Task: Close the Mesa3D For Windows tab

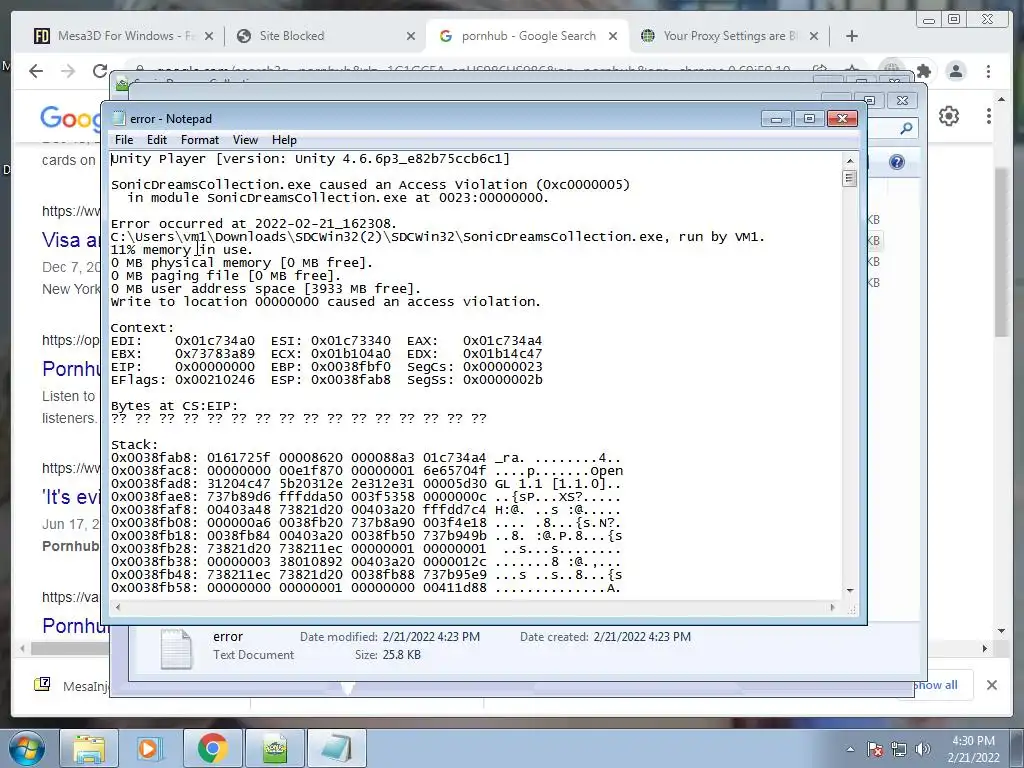Action: tap(209, 37)
